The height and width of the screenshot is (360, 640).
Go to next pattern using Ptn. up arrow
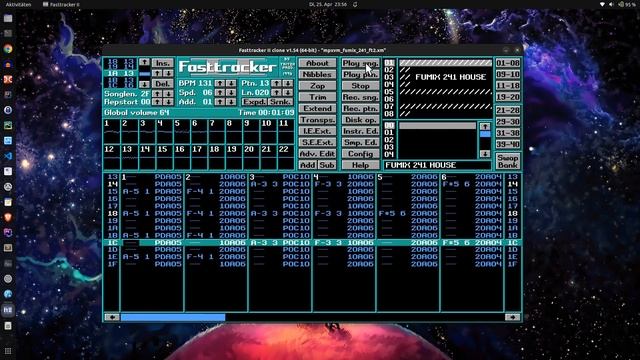pyautogui.click(x=276, y=83)
